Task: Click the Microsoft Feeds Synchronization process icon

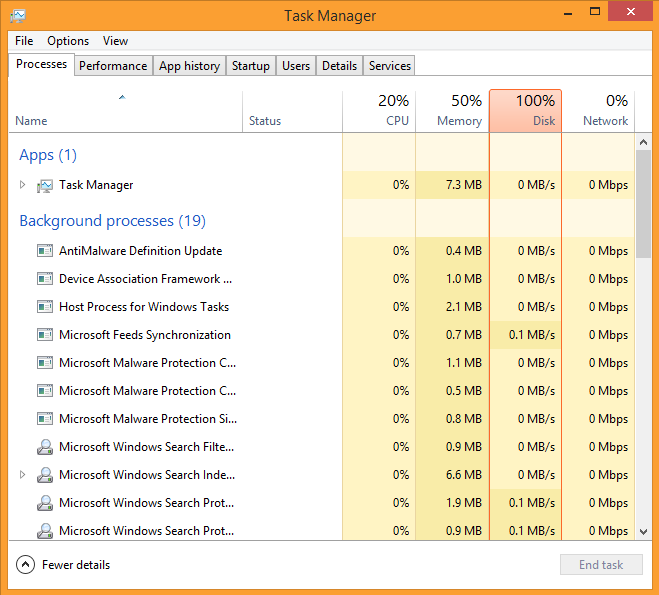Action: click(x=45, y=335)
